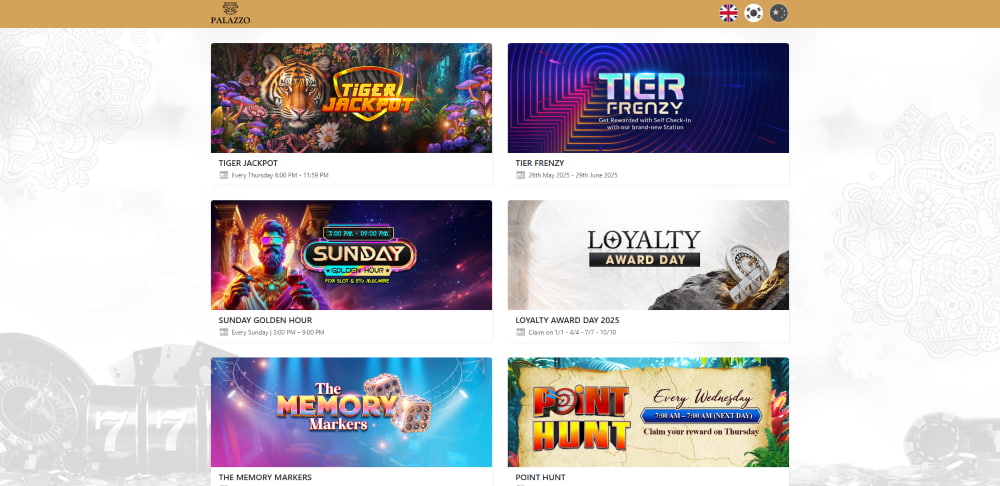Open the Sunday Golden Hour banner
This screenshot has height=486, width=1000.
click(351, 255)
